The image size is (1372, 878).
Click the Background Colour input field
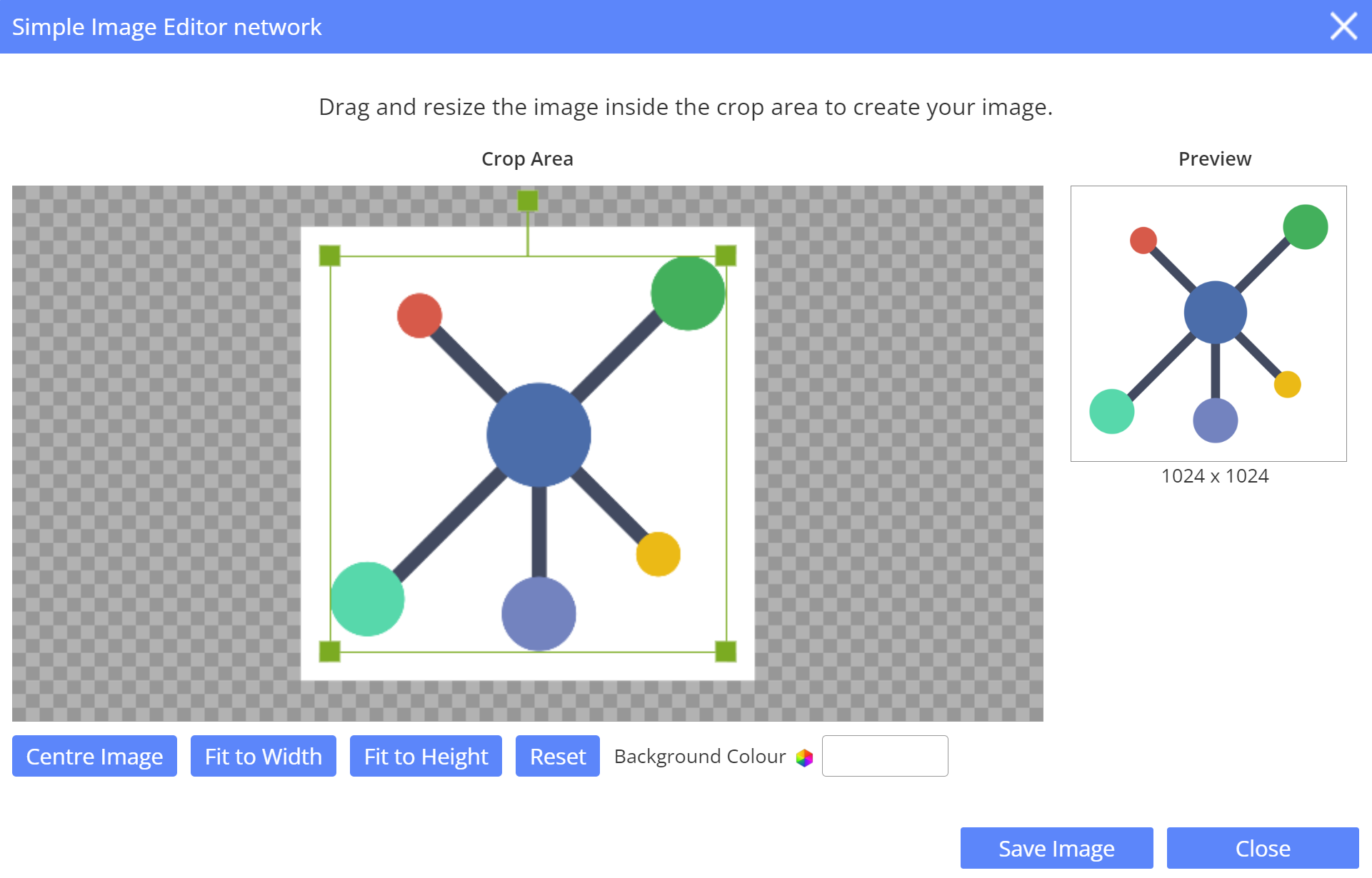click(885, 756)
